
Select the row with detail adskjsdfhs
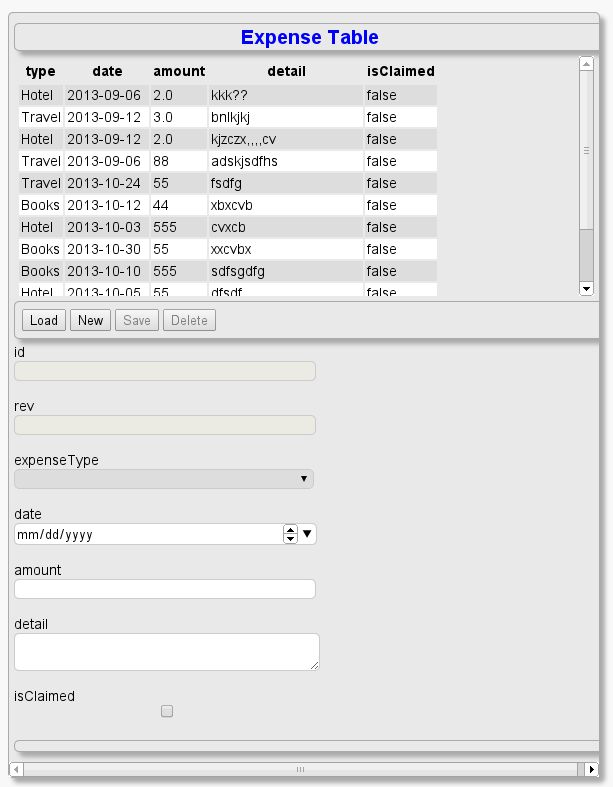pos(228,162)
